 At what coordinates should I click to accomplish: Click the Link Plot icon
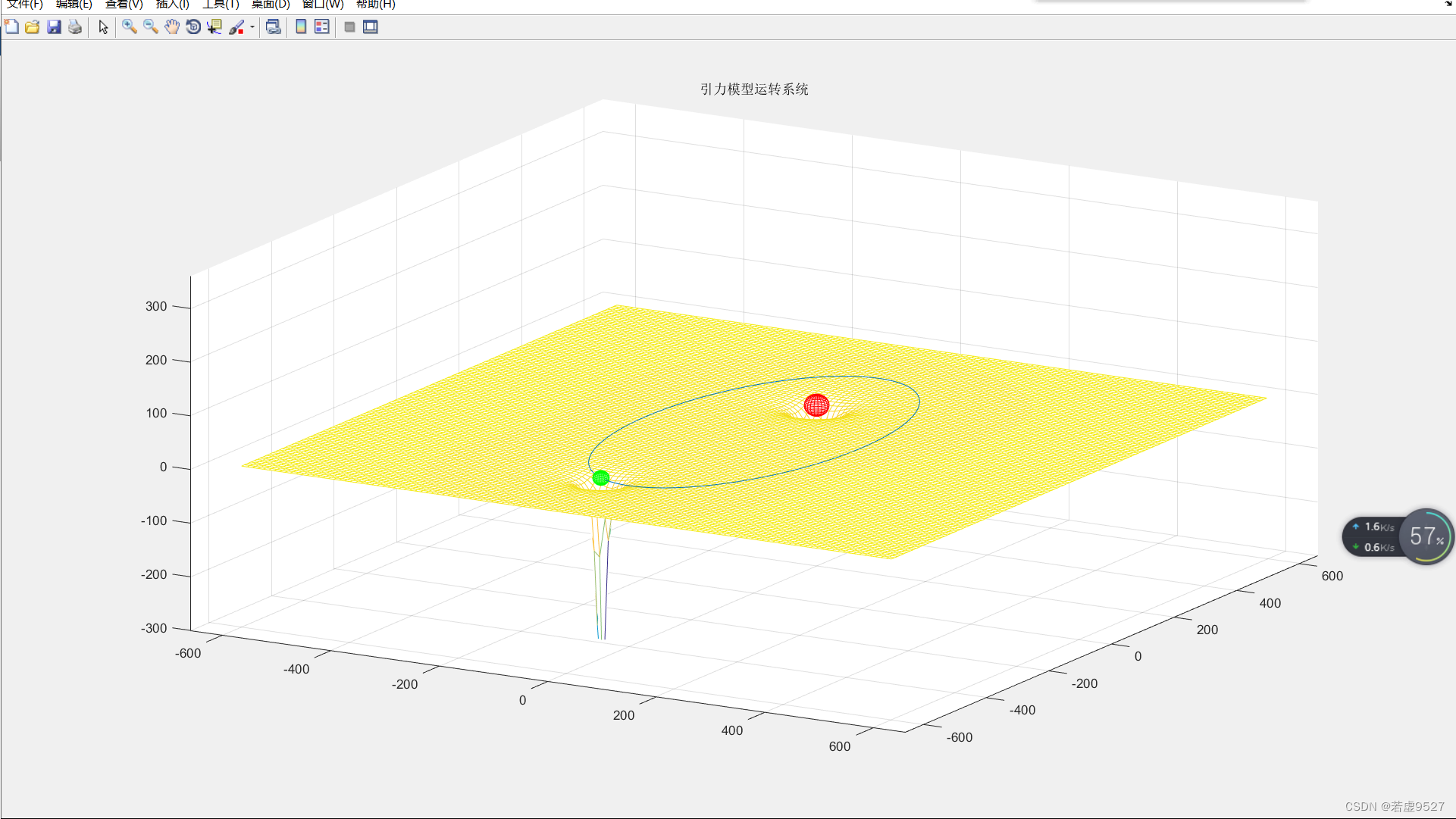(x=274, y=27)
